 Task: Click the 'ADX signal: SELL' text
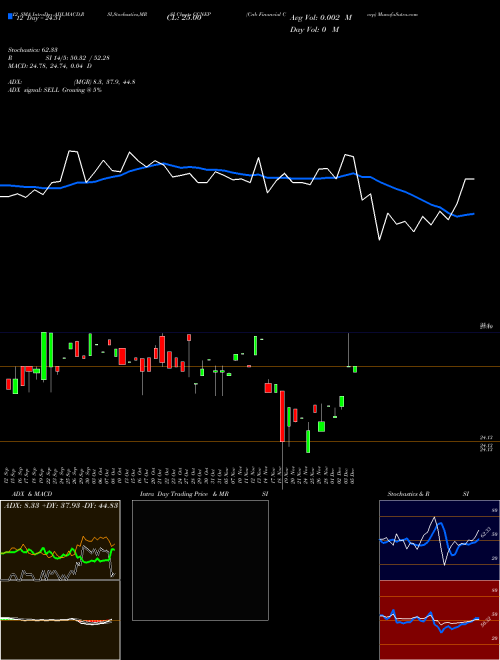click(34, 90)
